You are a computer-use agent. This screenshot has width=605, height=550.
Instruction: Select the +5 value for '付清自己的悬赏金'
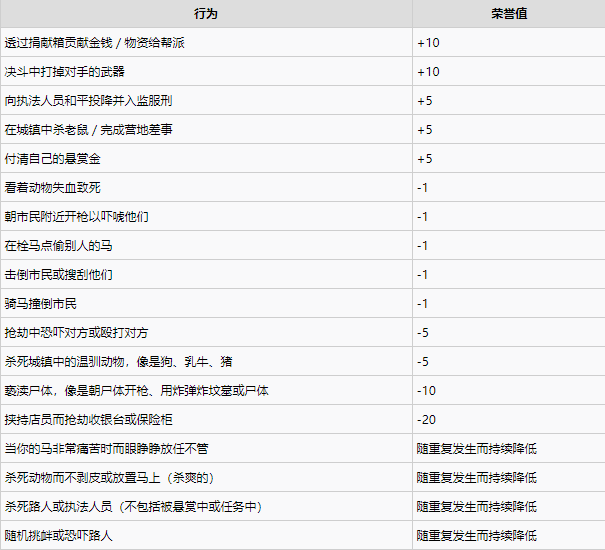pyautogui.click(x=425, y=159)
